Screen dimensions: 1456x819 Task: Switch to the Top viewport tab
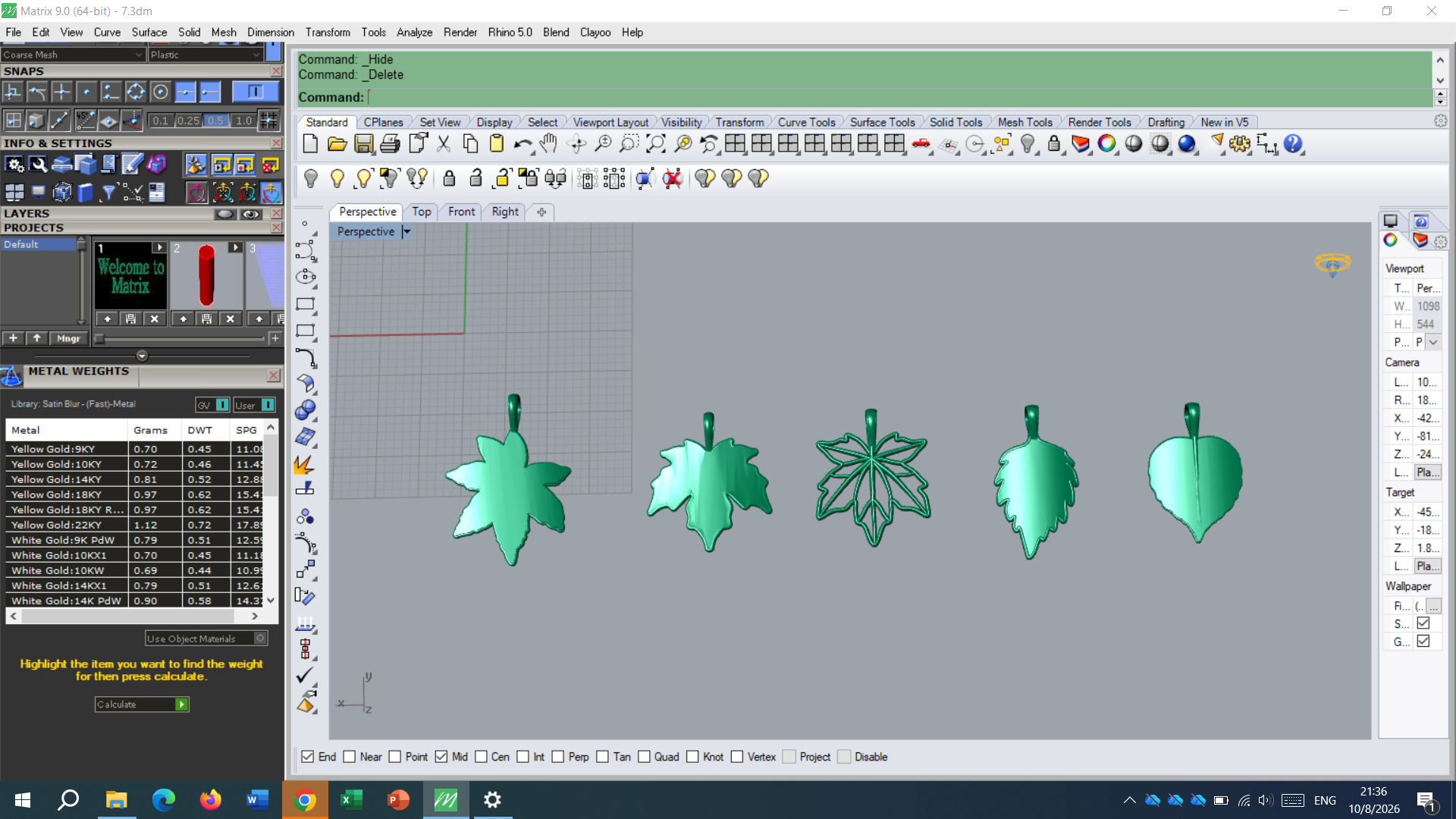coord(422,212)
